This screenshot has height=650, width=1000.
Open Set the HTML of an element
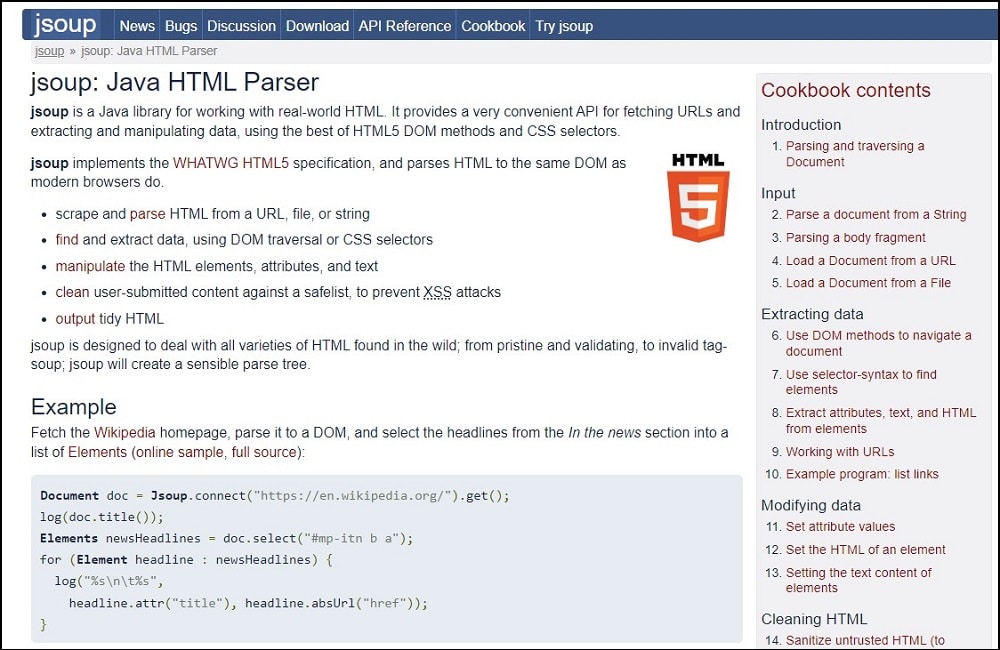tap(865, 549)
